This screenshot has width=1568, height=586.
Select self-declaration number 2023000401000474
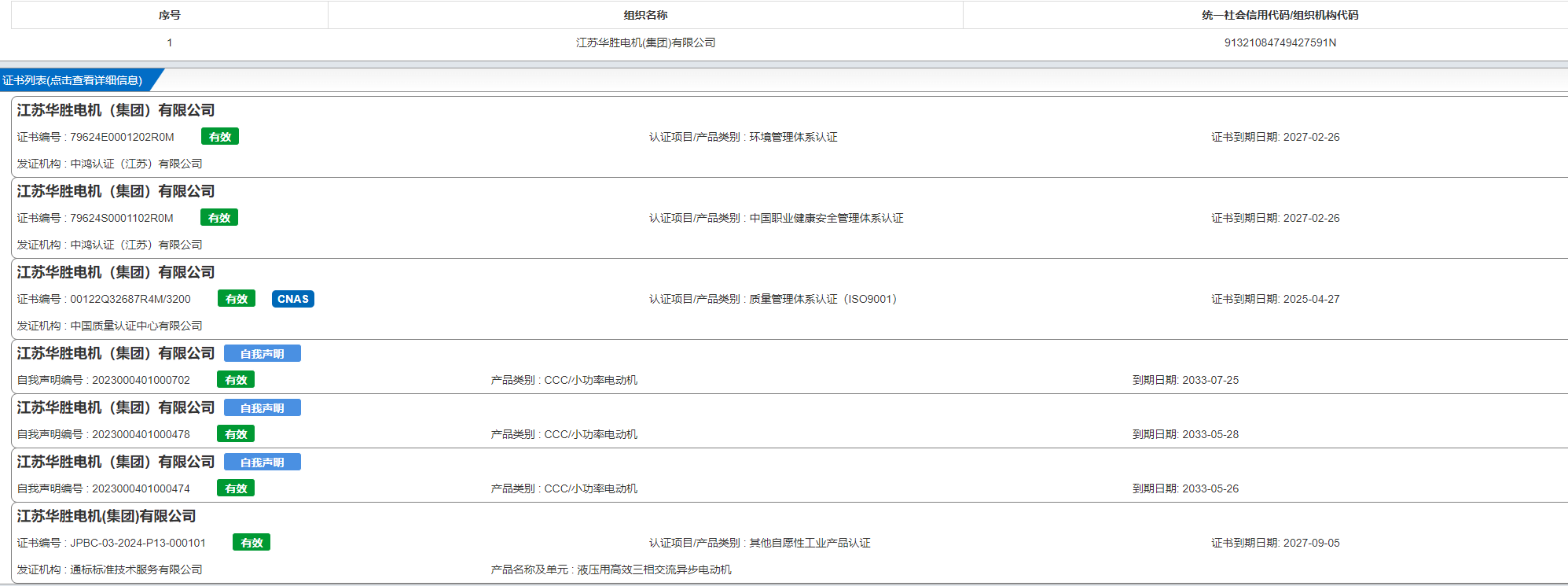141,488
